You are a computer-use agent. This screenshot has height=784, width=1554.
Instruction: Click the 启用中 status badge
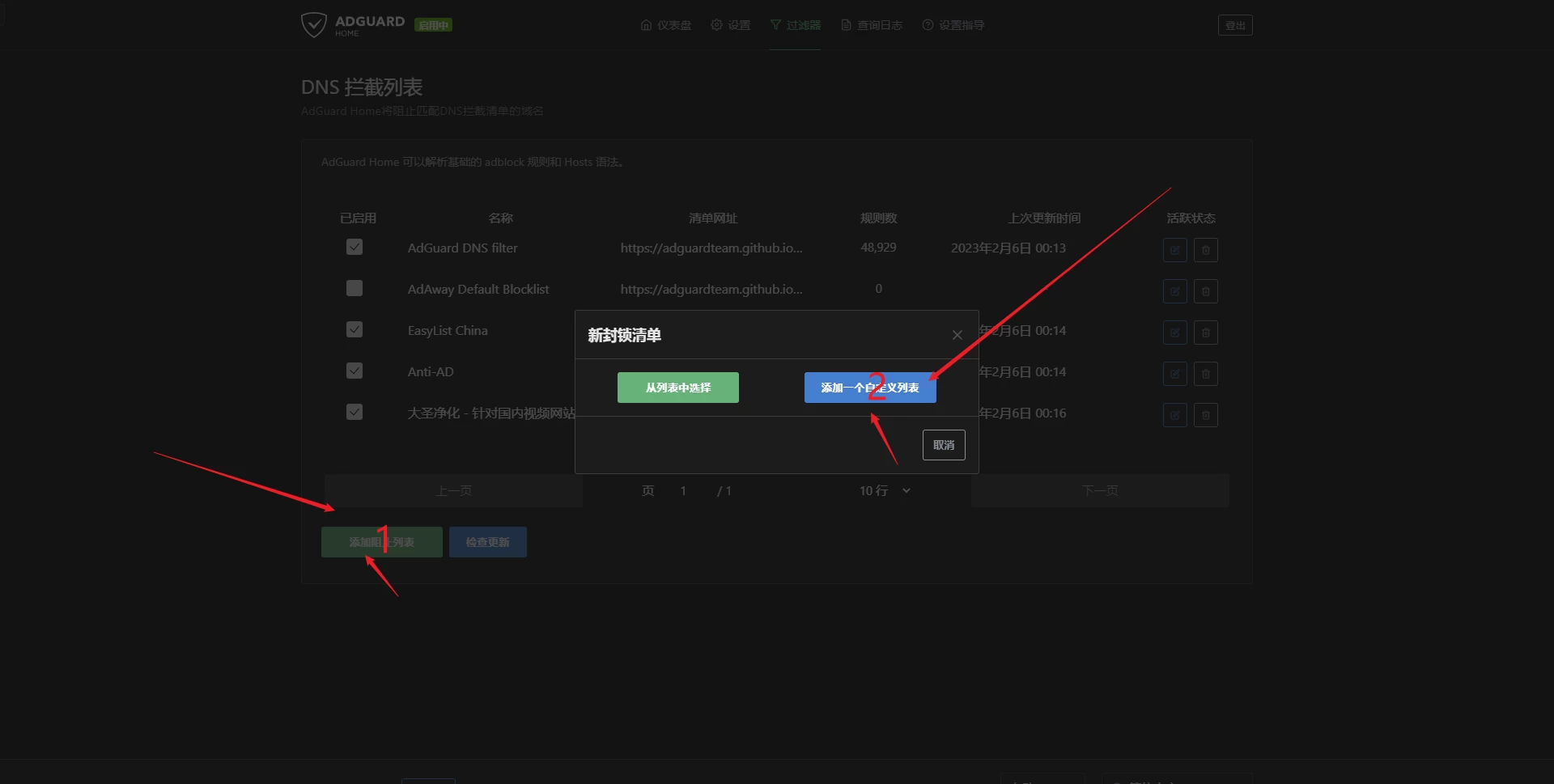pyautogui.click(x=433, y=25)
